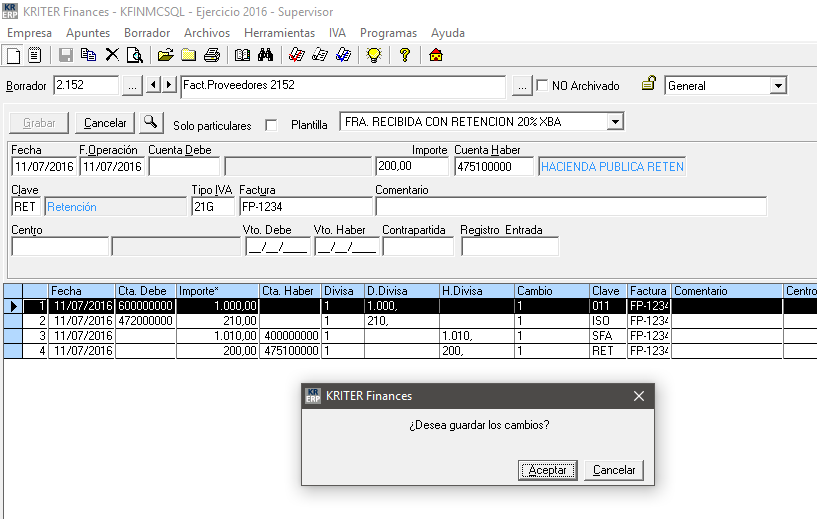Click the scroll with red checkmark icon
Image resolution: width=817 pixels, height=519 pixels.
pos(296,55)
